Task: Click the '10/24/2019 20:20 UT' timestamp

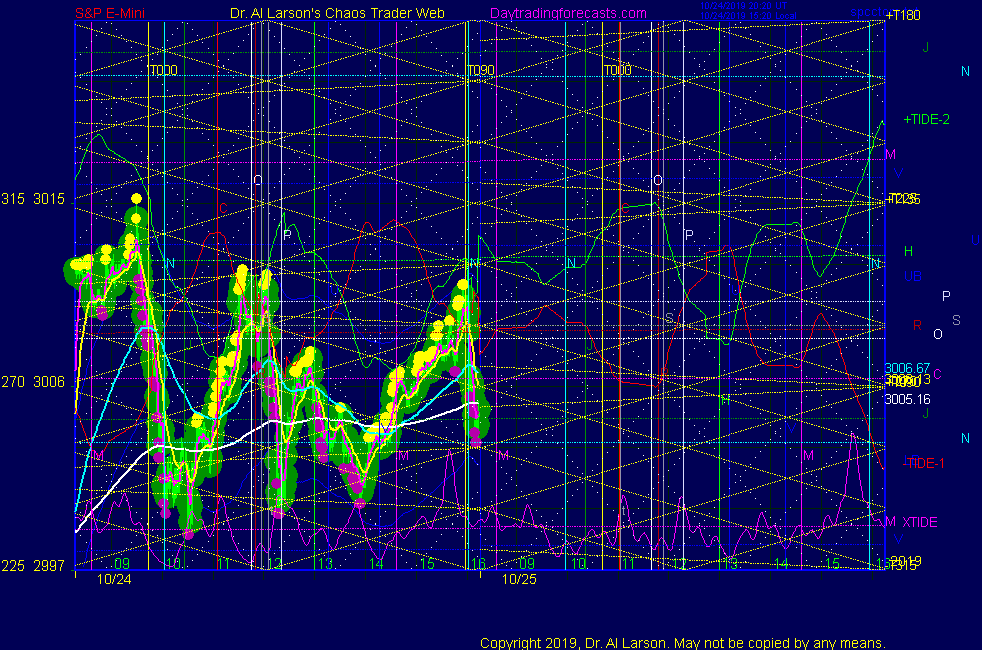Action: pos(743,6)
